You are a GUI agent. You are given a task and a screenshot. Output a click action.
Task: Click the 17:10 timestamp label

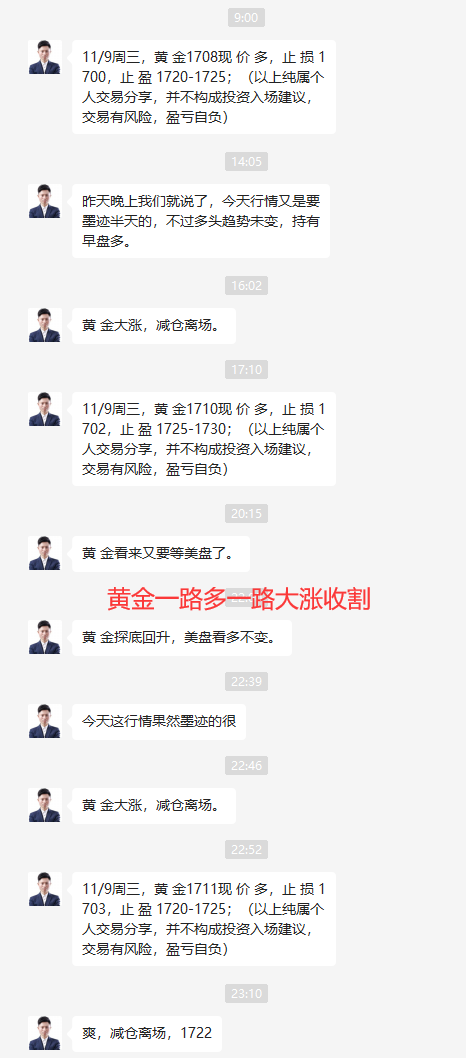246,370
